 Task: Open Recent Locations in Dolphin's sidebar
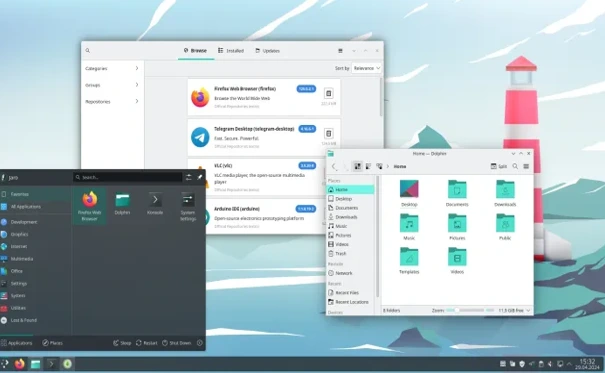click(x=350, y=302)
